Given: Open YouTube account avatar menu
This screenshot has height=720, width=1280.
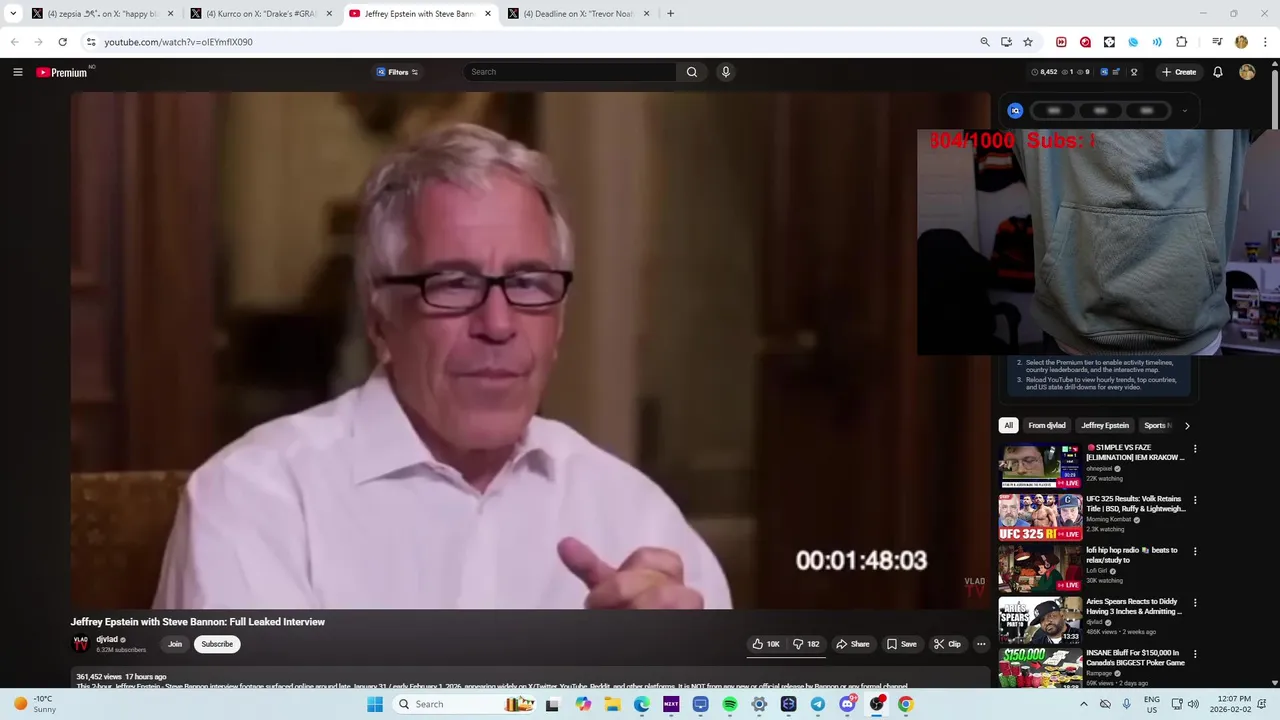Looking at the screenshot, I should pyautogui.click(x=1247, y=72).
